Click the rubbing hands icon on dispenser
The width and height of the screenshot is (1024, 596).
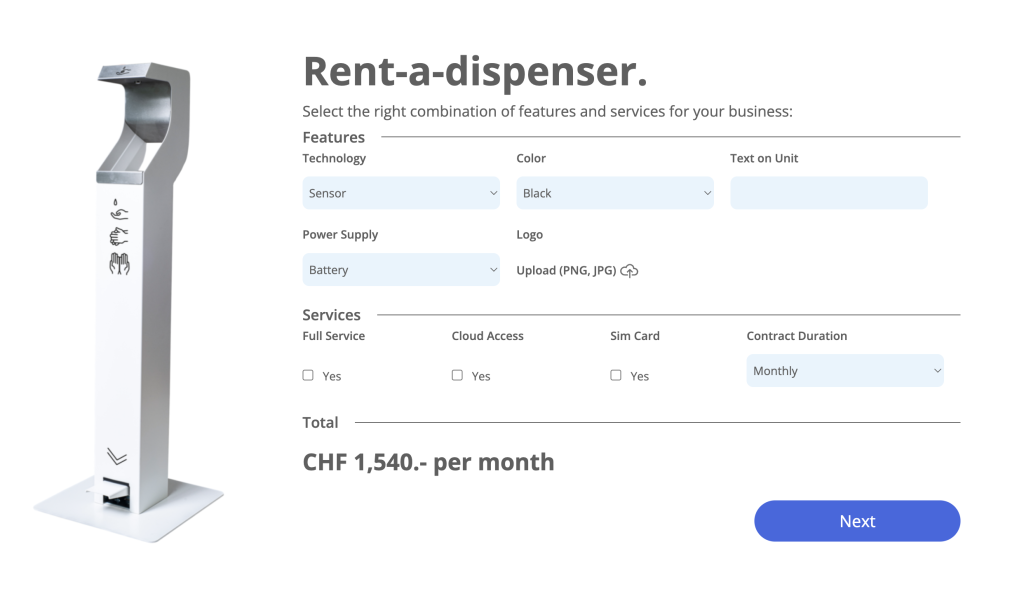click(x=119, y=236)
